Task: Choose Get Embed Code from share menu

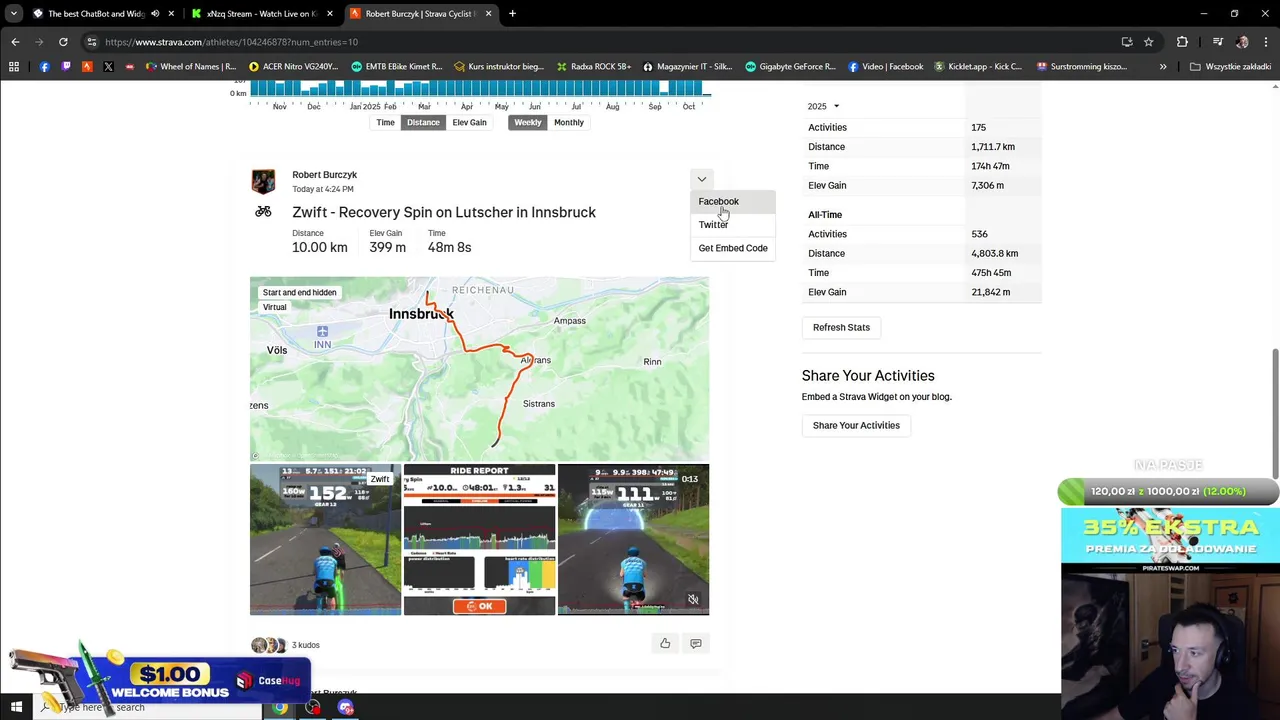Action: point(733,248)
